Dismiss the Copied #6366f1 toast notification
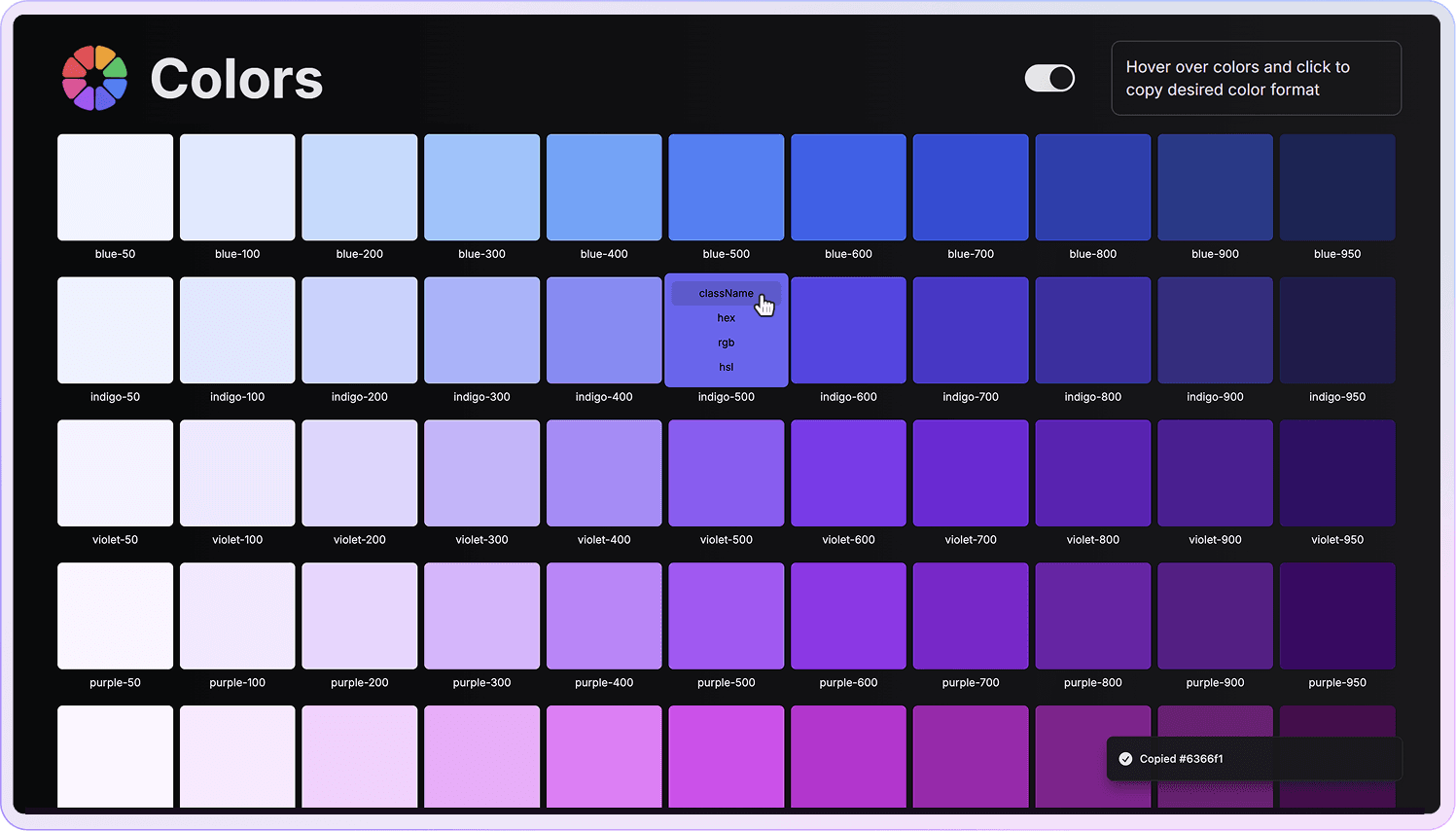1456x831 pixels. coord(1254,758)
